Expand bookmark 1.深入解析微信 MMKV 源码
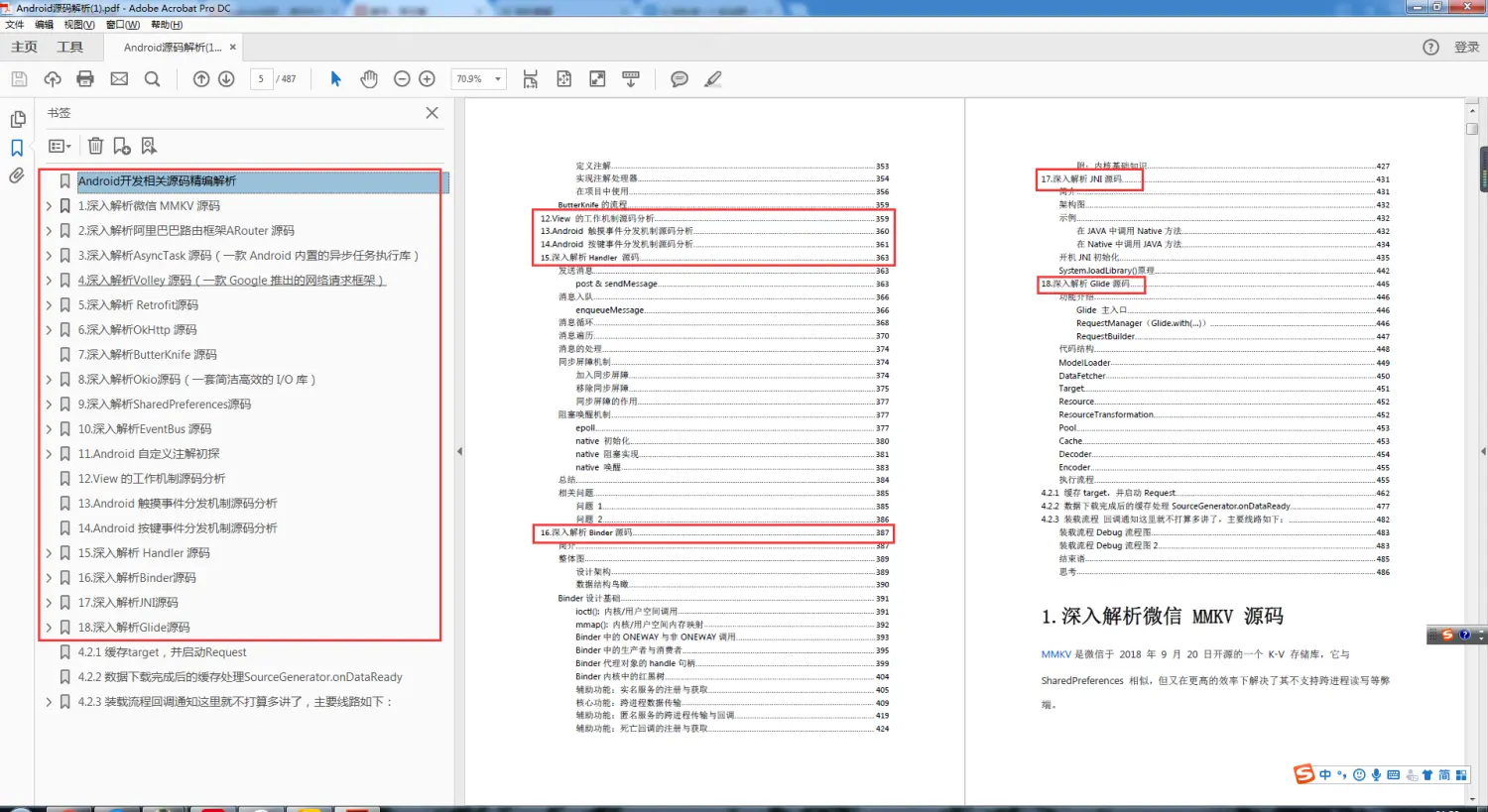The height and width of the screenshot is (812, 1488). coord(49,206)
